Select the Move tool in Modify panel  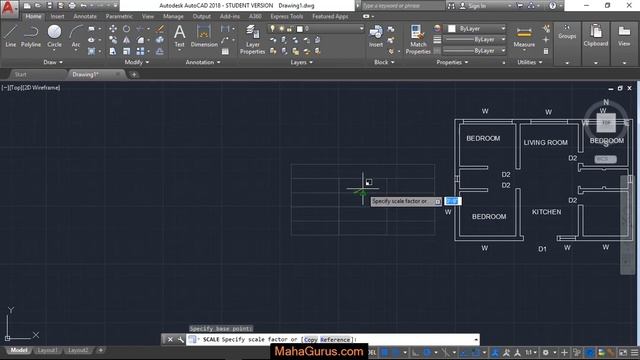click(113, 29)
